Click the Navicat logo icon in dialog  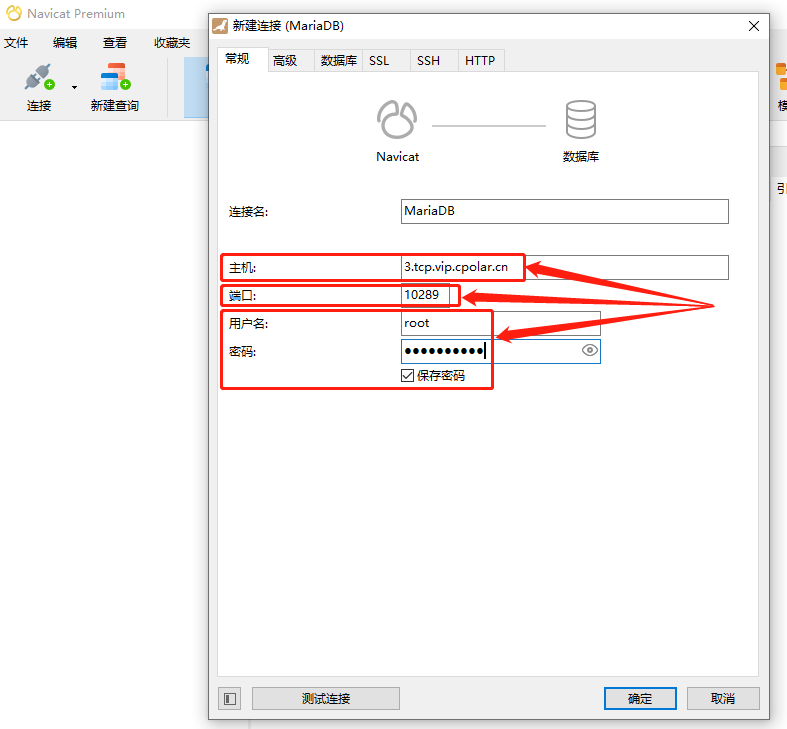(397, 119)
